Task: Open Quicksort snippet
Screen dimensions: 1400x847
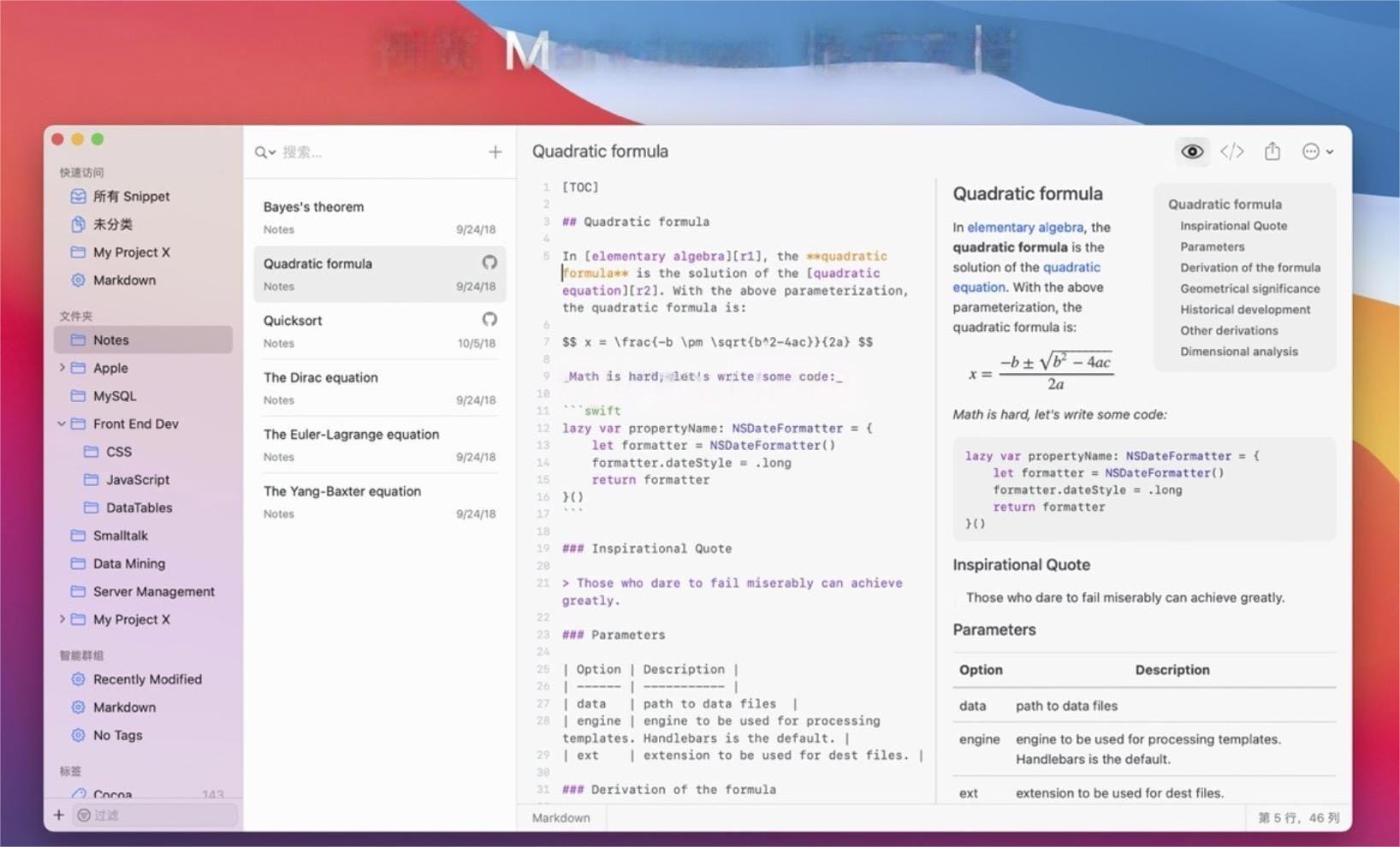Action: coord(379,331)
